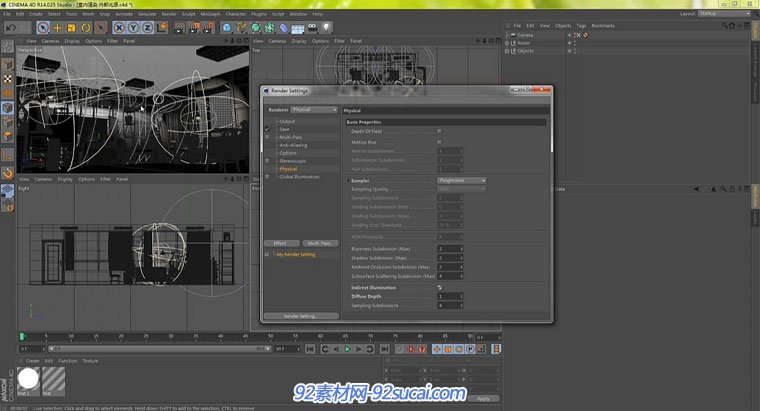The height and width of the screenshot is (411, 760).
Task: Enable the Multi-Pass checkbox
Action: tap(267, 137)
